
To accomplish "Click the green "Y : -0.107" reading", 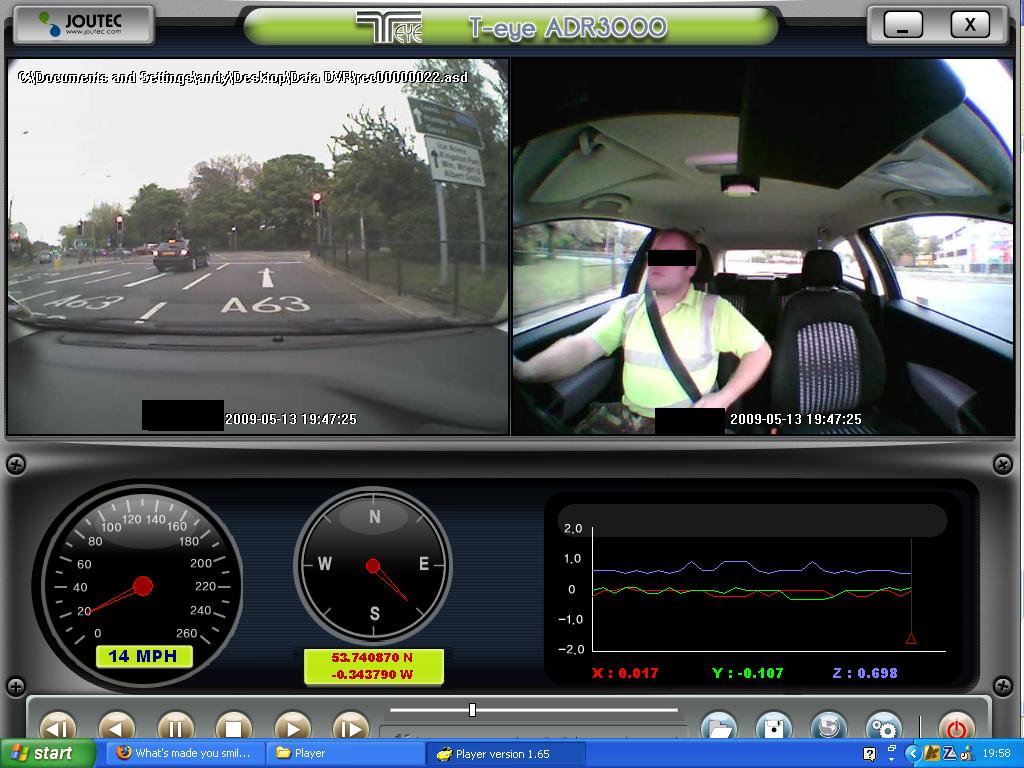I will 748,673.
